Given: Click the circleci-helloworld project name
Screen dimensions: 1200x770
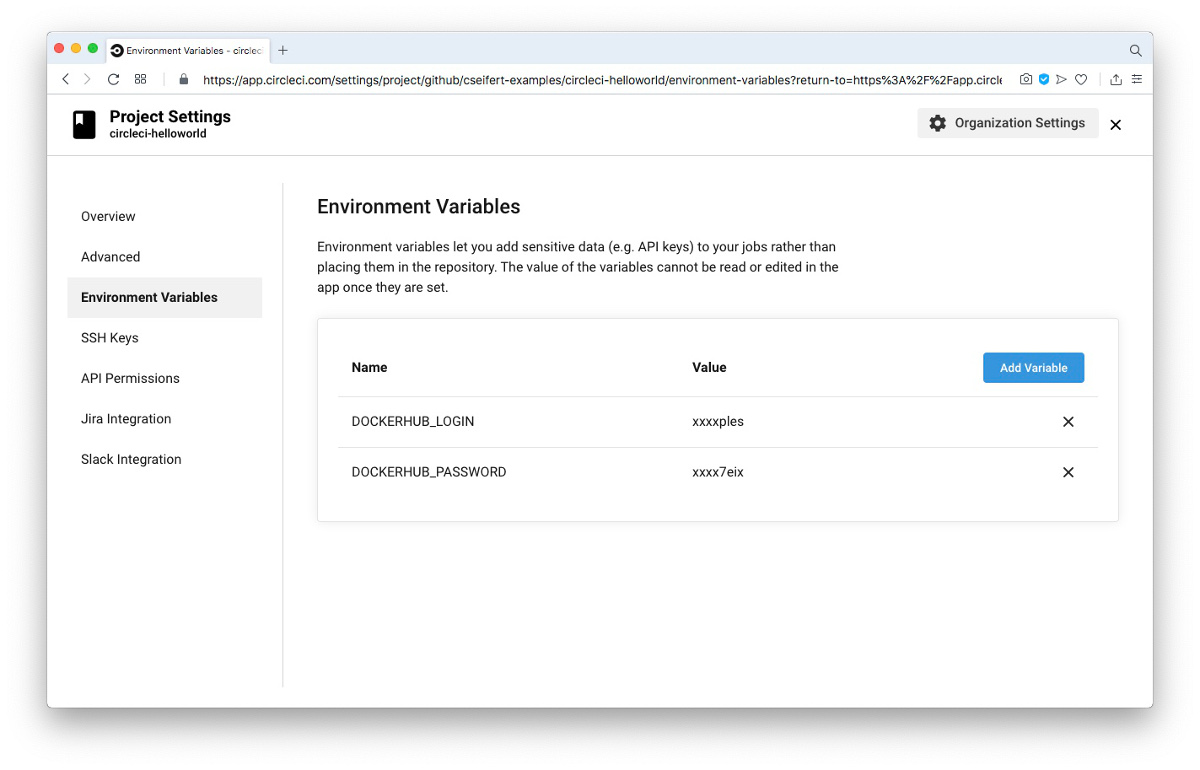Looking at the screenshot, I should pos(158,134).
